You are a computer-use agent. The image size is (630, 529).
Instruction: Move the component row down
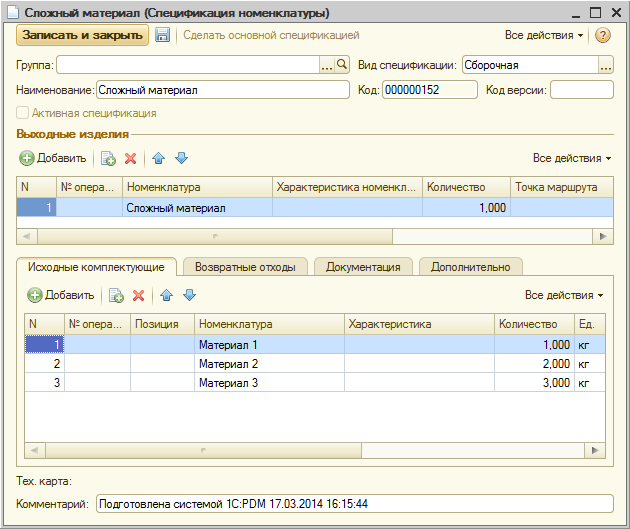tap(190, 296)
